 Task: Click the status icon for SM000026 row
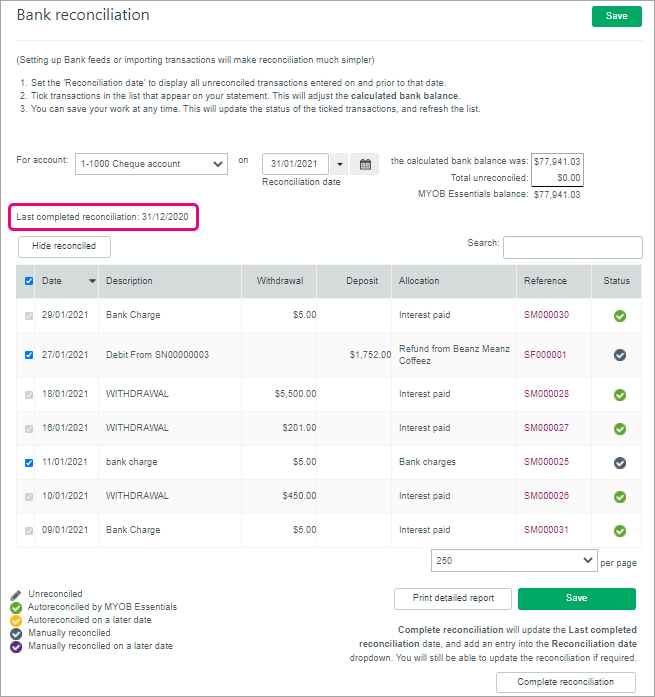tap(619, 496)
